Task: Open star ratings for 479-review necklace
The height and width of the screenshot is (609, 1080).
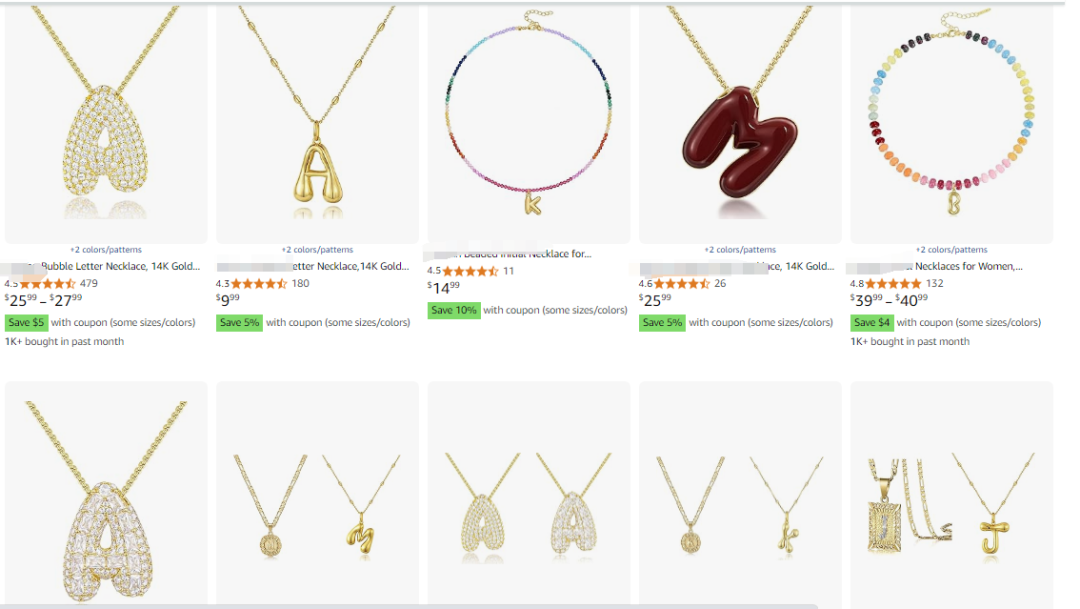Action: 48,283
